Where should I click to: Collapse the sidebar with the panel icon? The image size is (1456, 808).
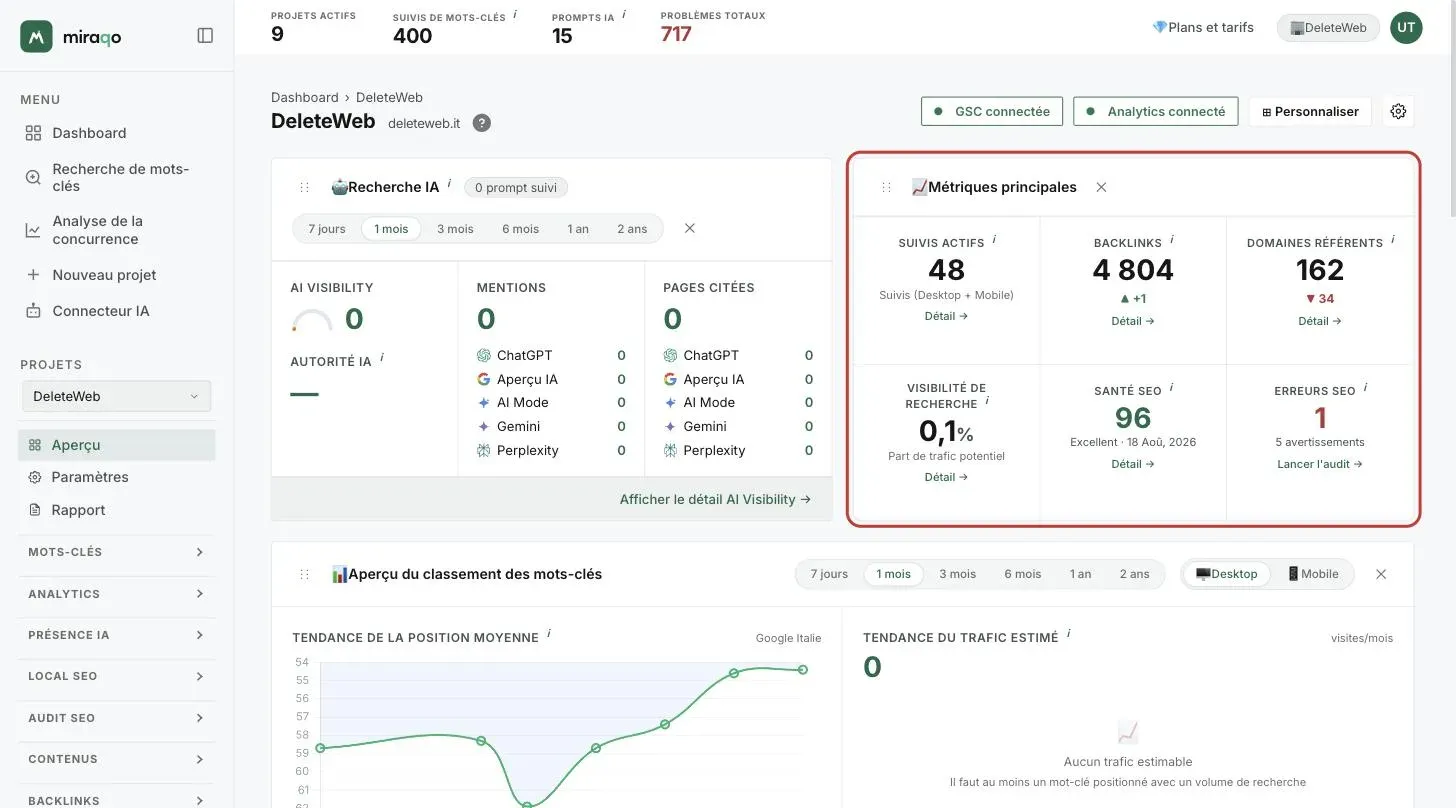click(x=205, y=36)
